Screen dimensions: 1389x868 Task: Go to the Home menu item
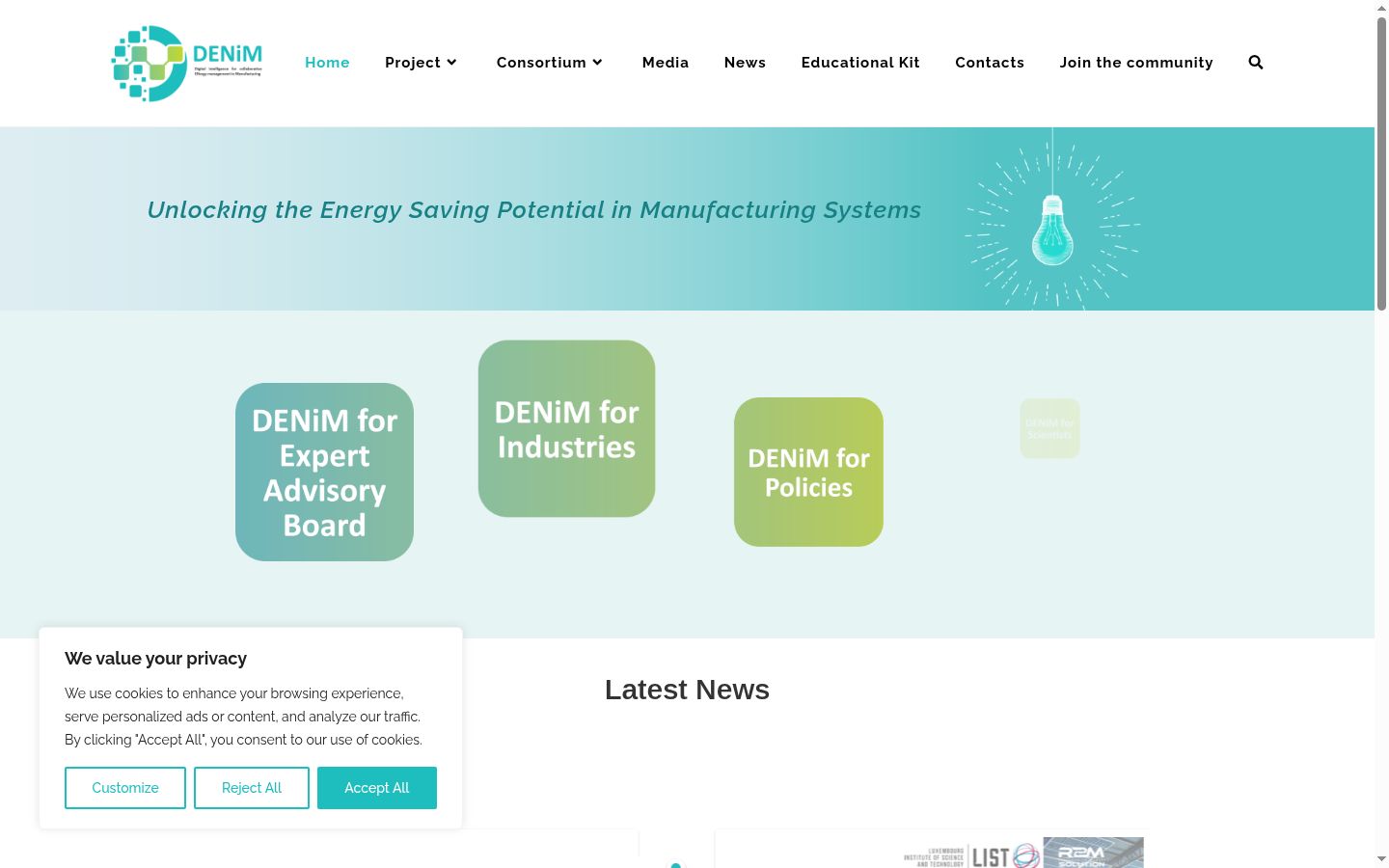point(327,63)
